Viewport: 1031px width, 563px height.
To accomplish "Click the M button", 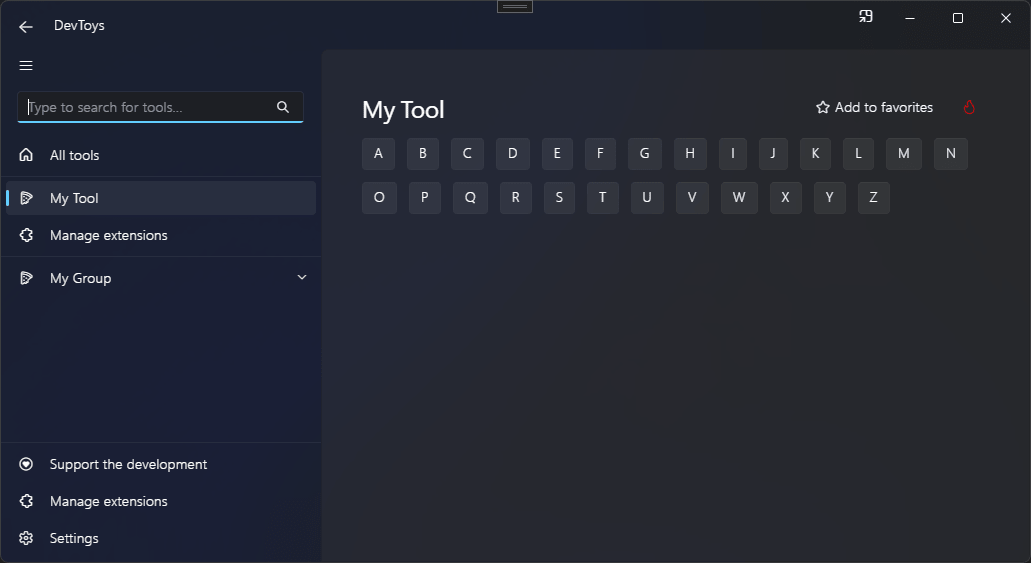I will (x=903, y=154).
